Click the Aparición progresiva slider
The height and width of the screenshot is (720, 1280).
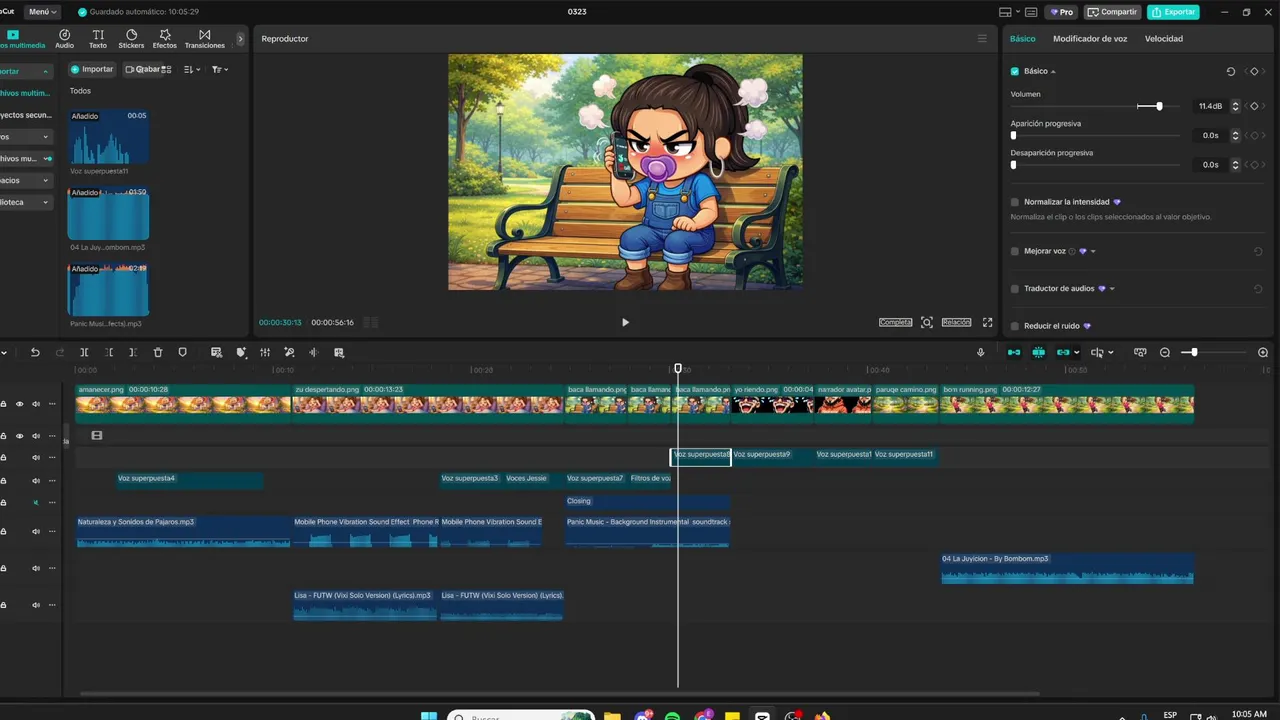(x=1095, y=135)
